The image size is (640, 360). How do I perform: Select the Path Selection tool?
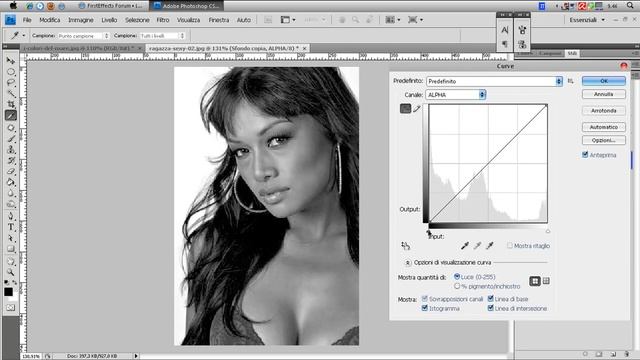pos(11,238)
